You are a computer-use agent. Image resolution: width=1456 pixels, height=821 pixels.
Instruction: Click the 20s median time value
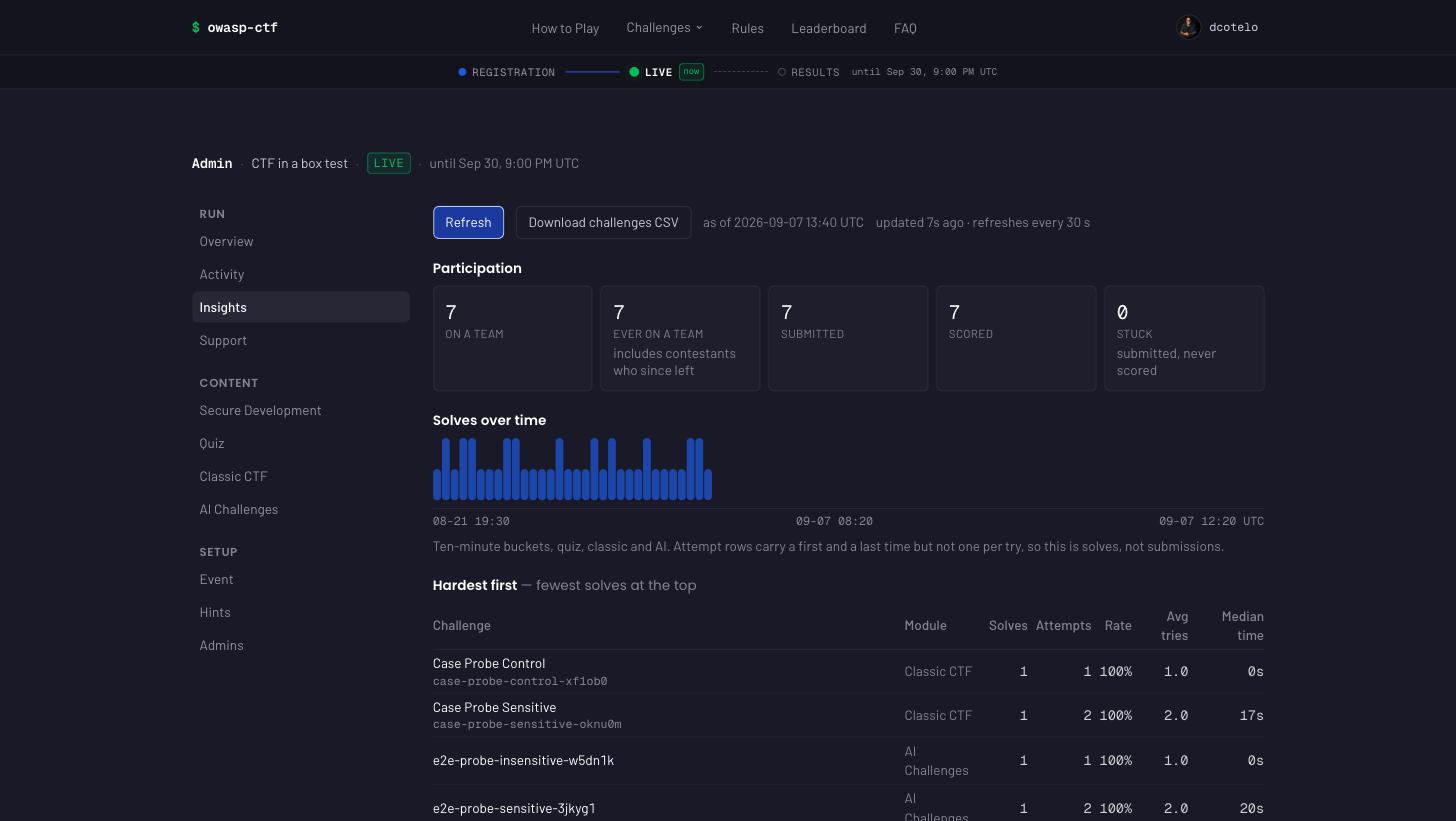pos(1251,808)
